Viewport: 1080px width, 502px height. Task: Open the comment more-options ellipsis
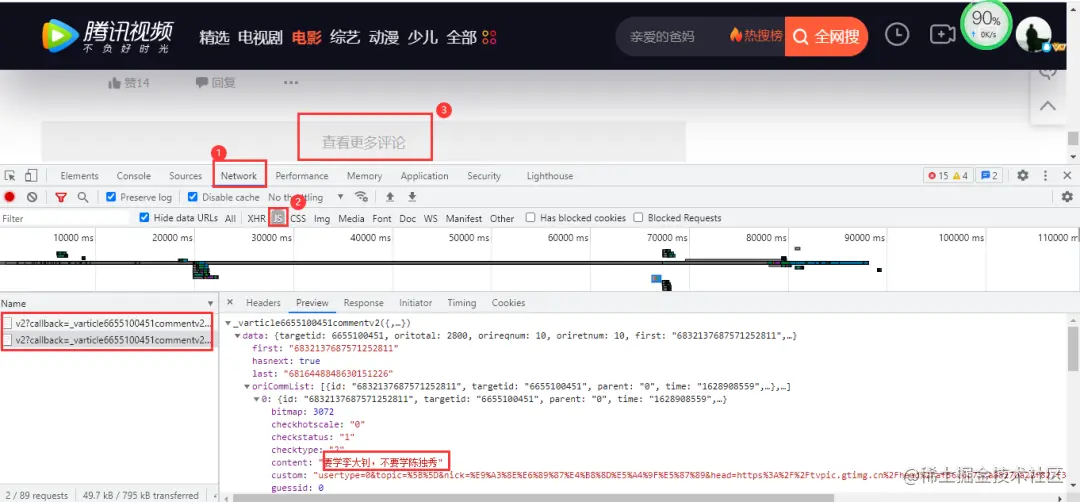tap(291, 83)
